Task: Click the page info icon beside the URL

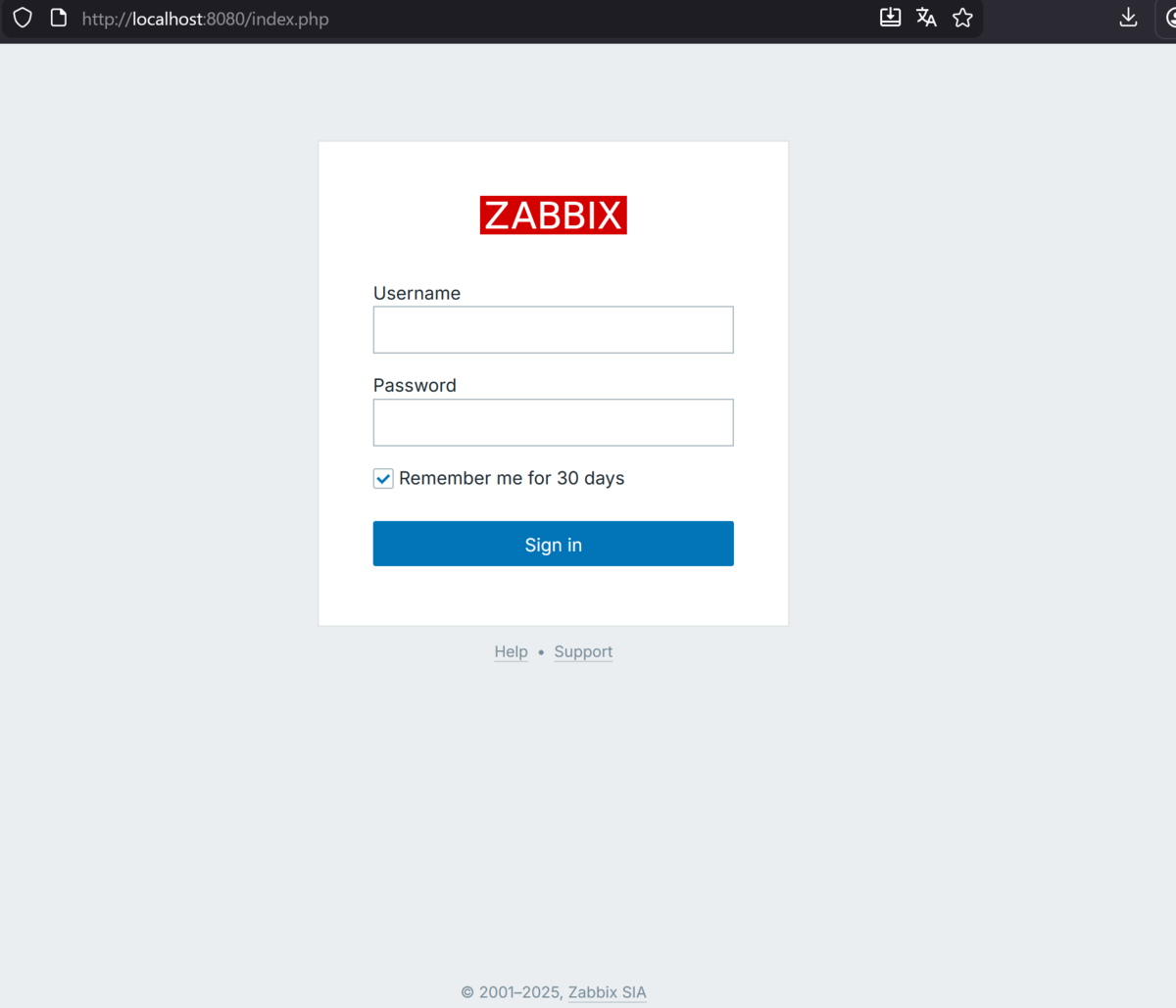Action: (x=59, y=18)
